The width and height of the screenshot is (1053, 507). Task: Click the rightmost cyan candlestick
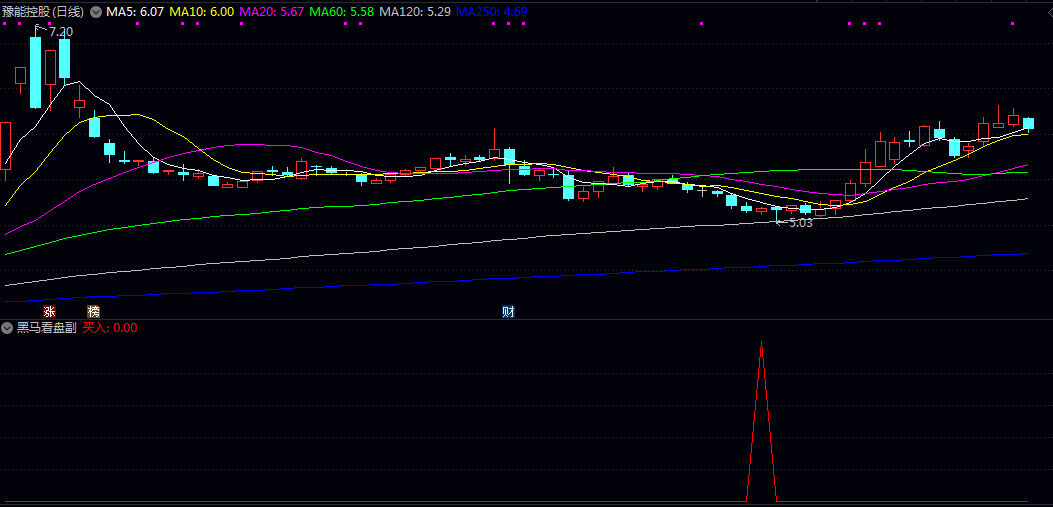point(1027,123)
